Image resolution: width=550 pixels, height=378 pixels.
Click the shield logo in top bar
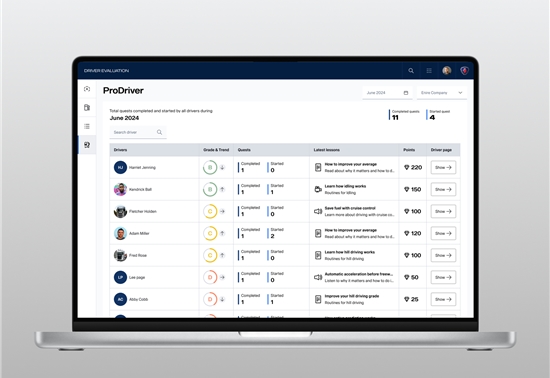tap(464, 71)
